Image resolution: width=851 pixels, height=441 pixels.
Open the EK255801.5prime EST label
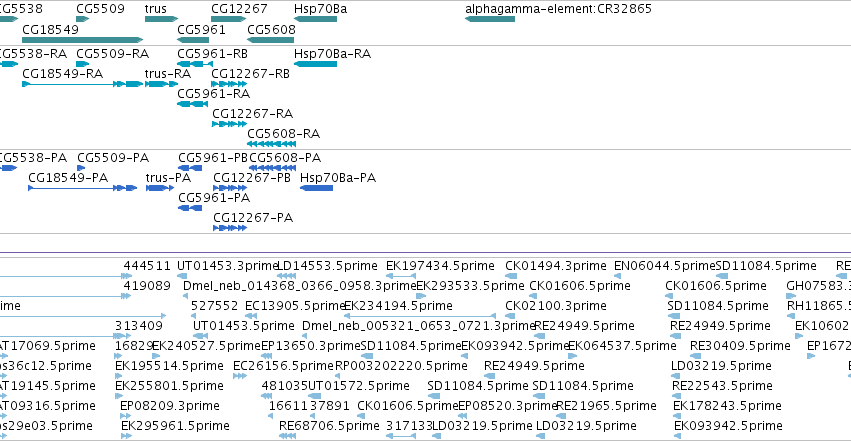(169, 386)
